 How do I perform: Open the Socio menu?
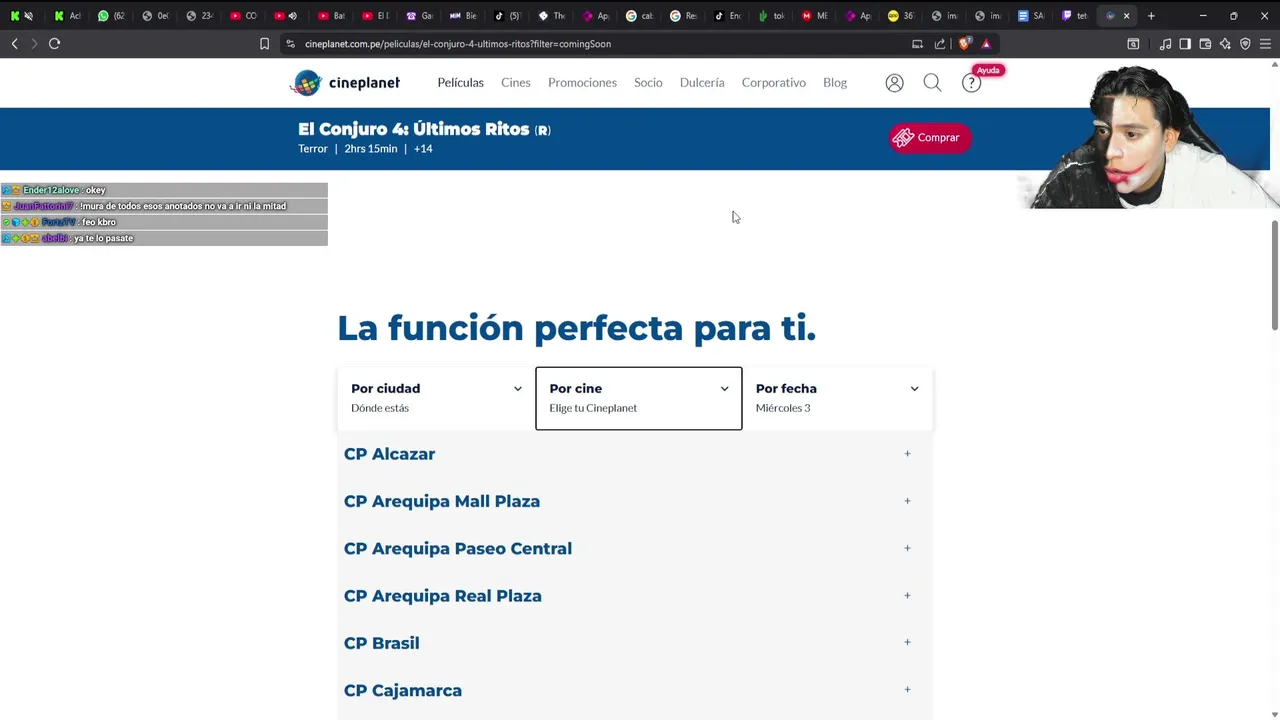[648, 83]
